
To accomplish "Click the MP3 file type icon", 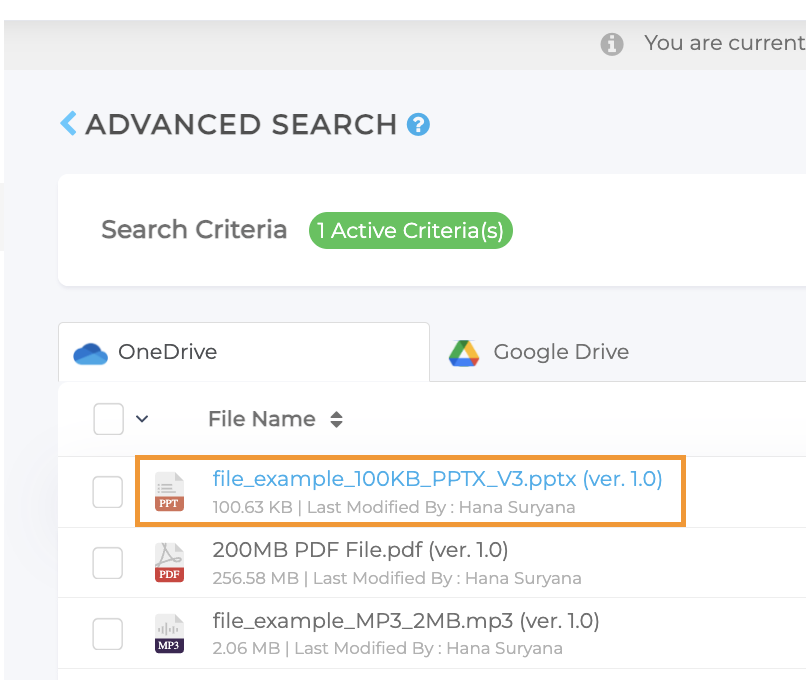I will coord(169,633).
